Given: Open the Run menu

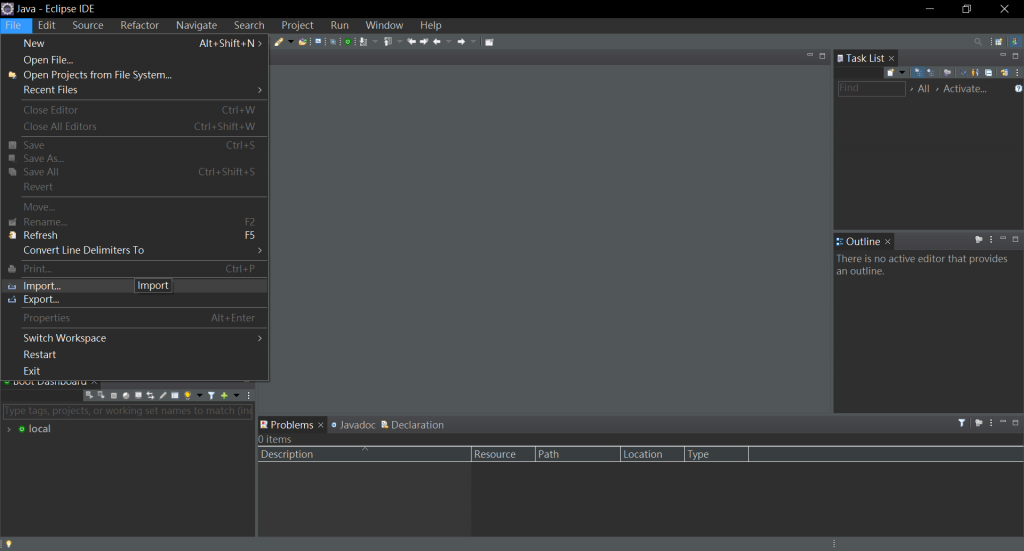Looking at the screenshot, I should pos(339,25).
